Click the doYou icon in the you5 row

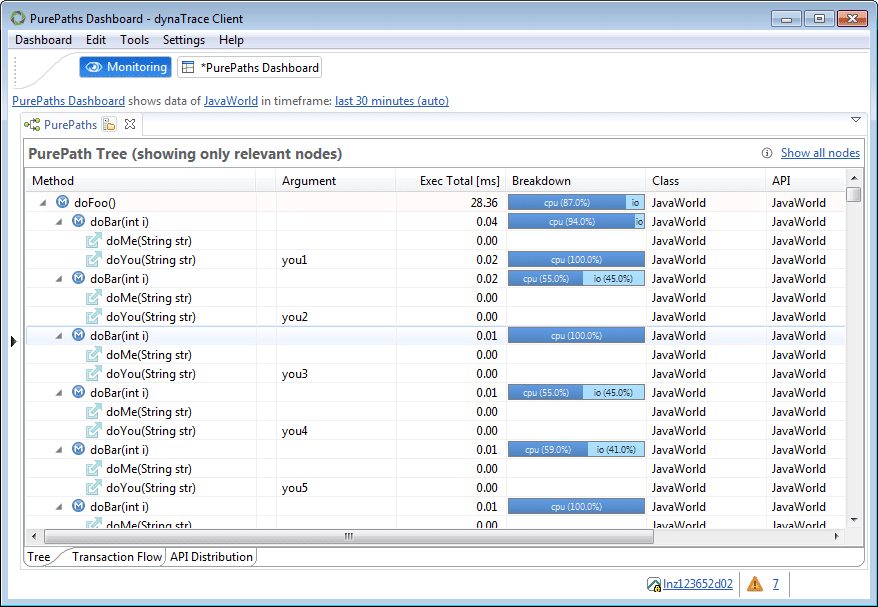[94, 488]
